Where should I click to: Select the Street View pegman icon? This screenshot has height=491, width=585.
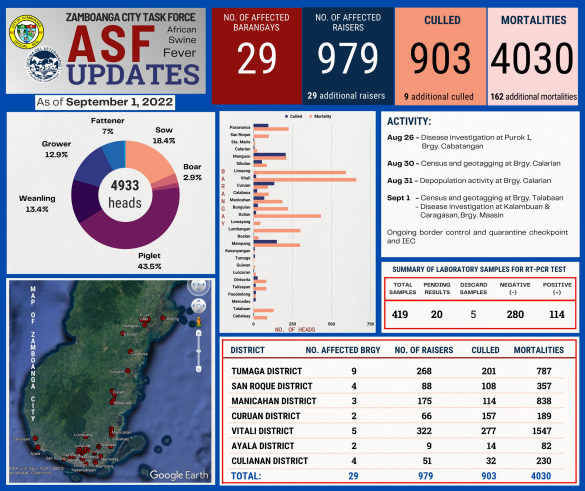(x=199, y=322)
